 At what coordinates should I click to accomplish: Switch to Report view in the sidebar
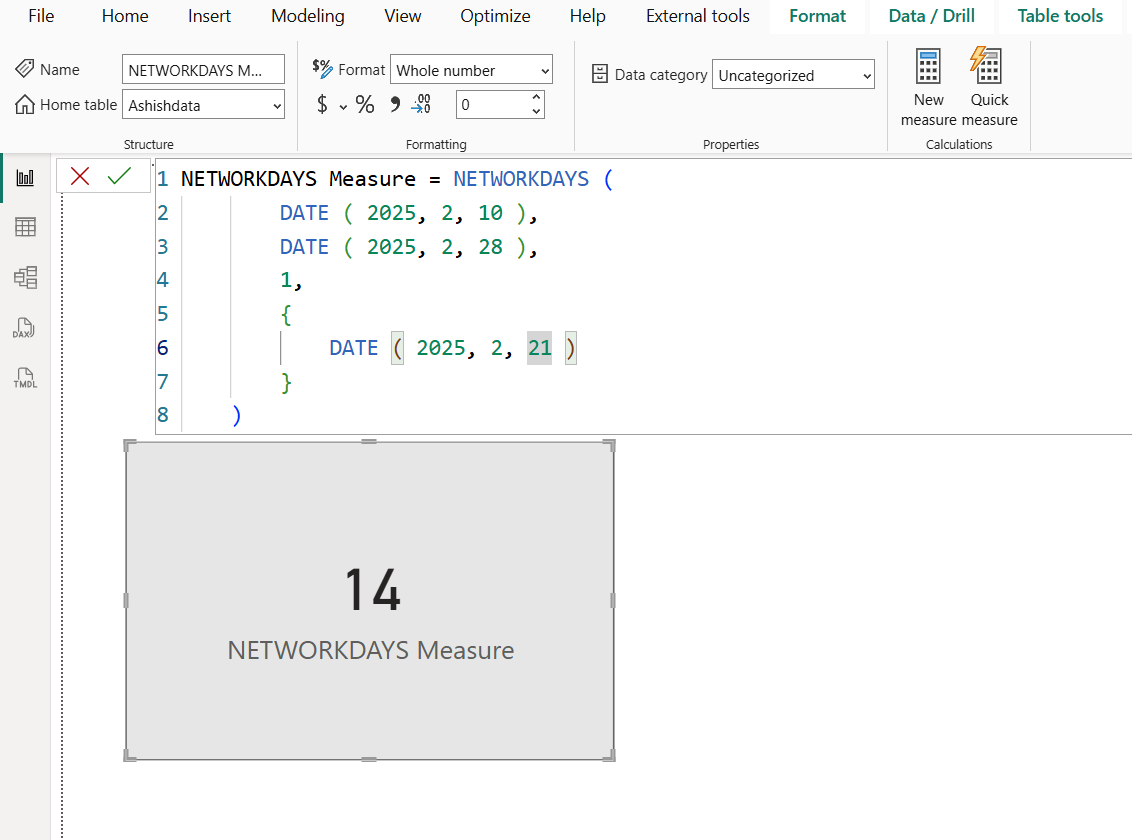click(x=25, y=177)
